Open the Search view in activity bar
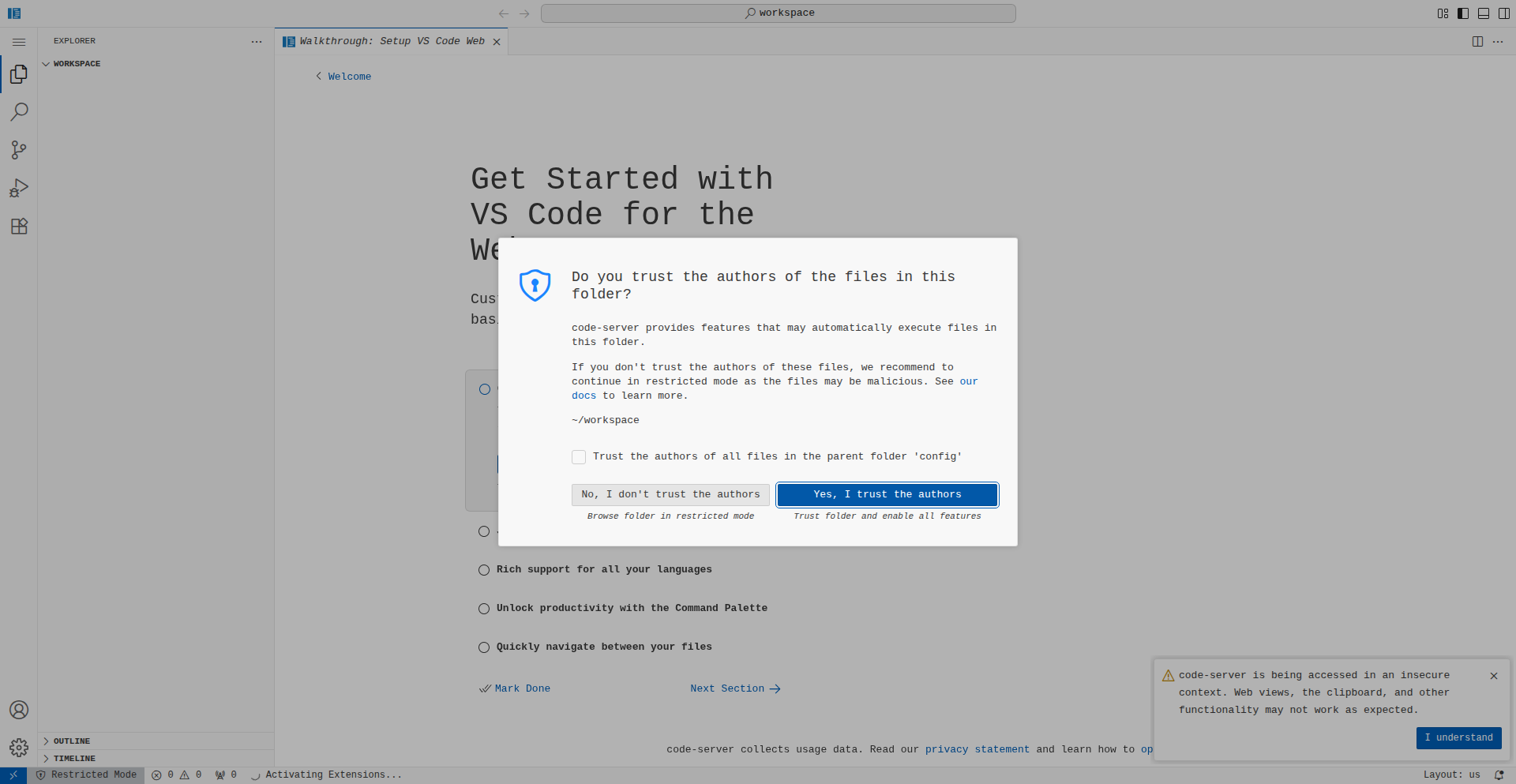Viewport: 1516px width, 784px height. point(19,112)
